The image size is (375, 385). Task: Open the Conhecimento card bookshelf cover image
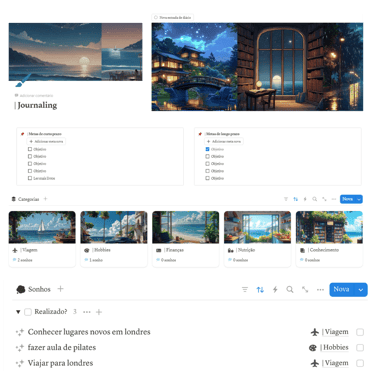[329, 227]
